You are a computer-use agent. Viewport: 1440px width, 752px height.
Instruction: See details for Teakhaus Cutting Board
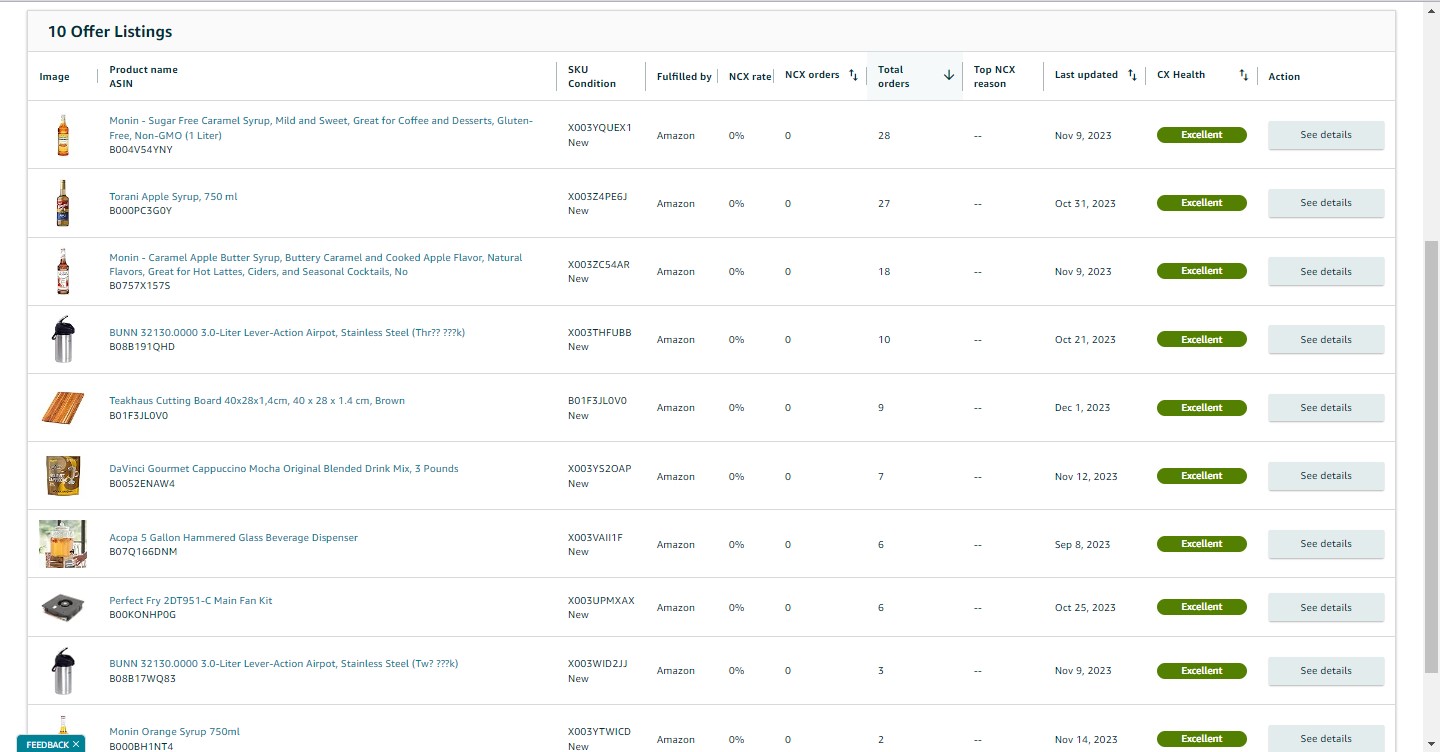tap(1326, 408)
